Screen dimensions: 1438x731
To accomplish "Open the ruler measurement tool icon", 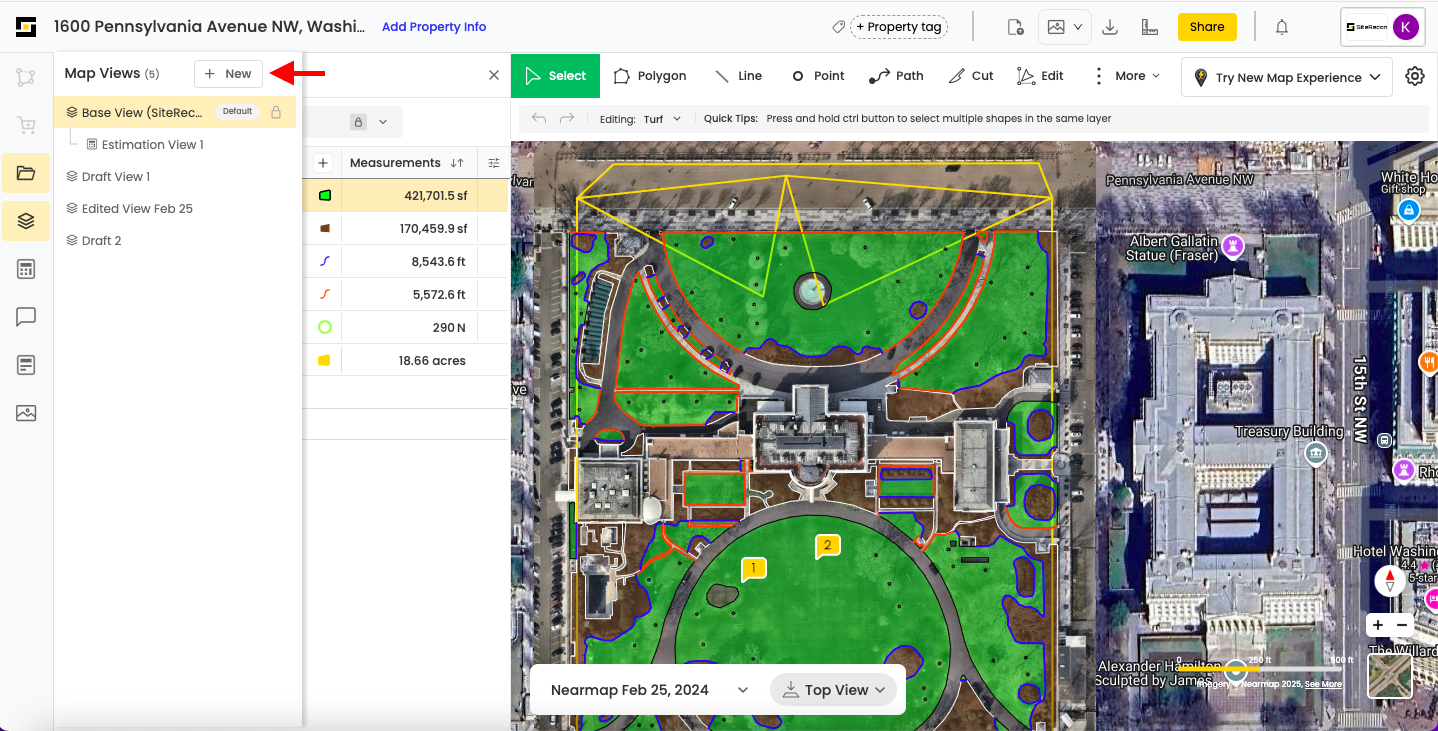I will click(1149, 27).
